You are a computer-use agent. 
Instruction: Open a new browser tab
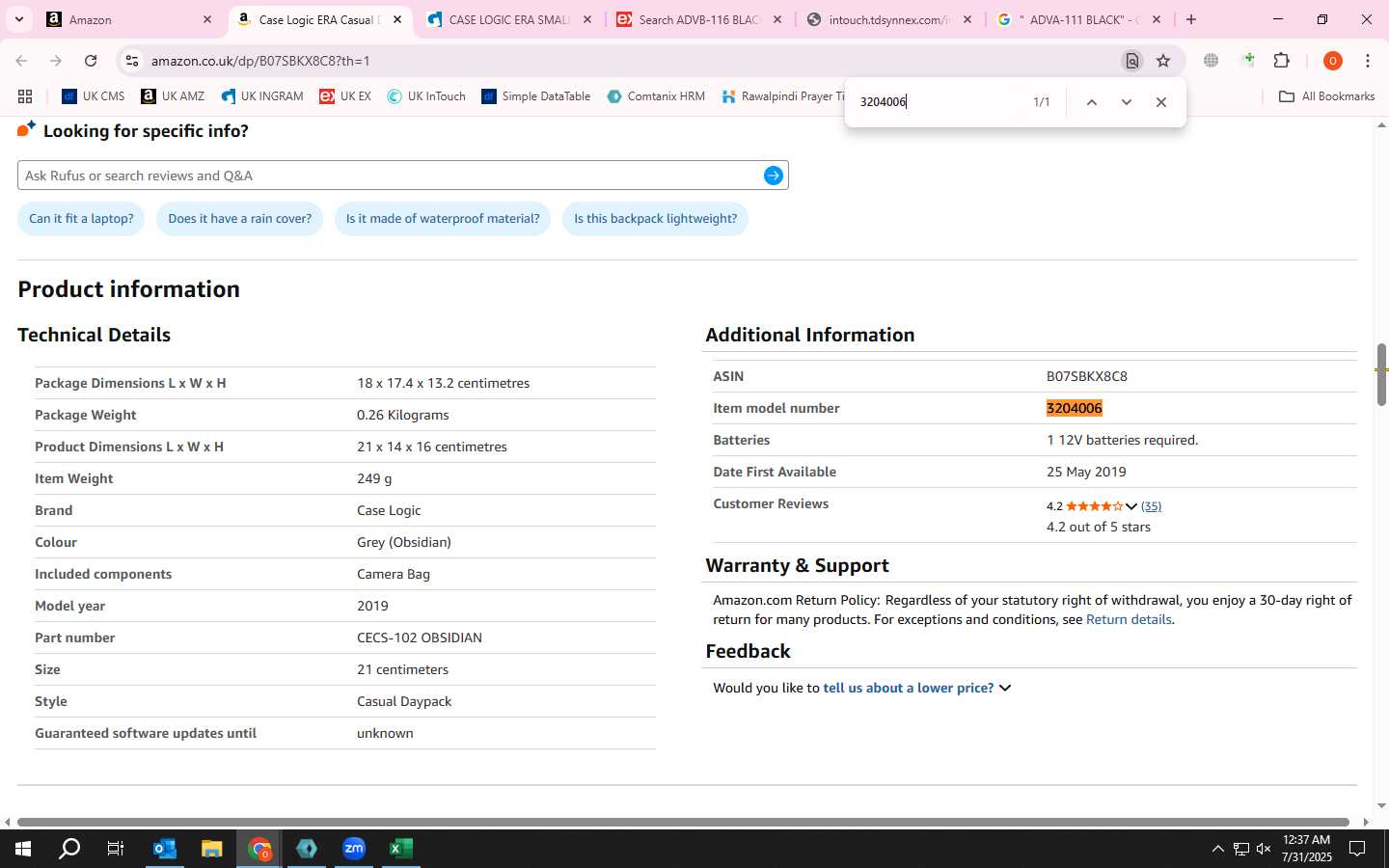click(1191, 19)
